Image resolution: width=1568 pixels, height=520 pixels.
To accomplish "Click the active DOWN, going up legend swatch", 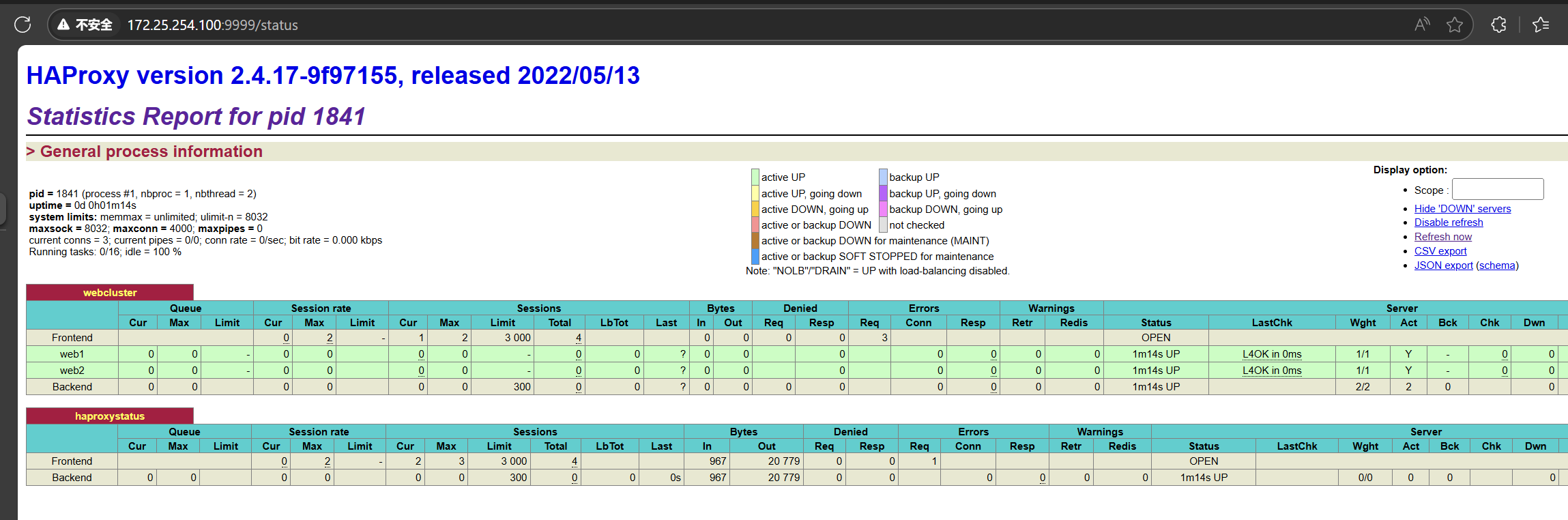I will tap(755, 209).
